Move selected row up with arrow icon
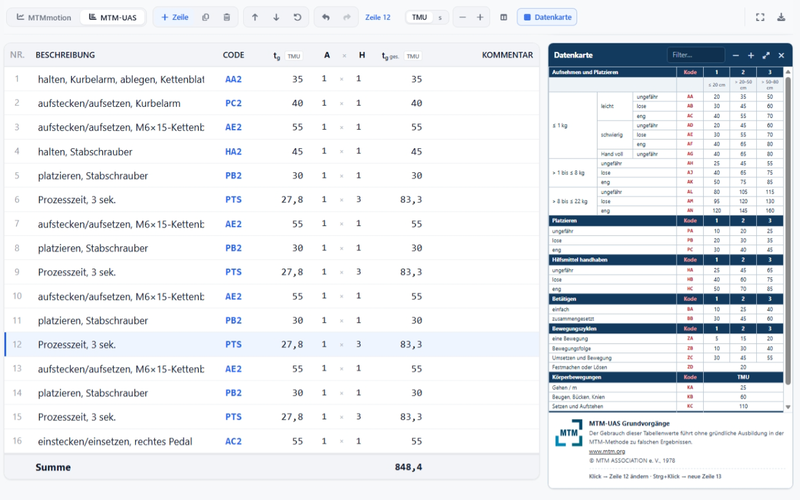800x500 pixels. tap(255, 17)
